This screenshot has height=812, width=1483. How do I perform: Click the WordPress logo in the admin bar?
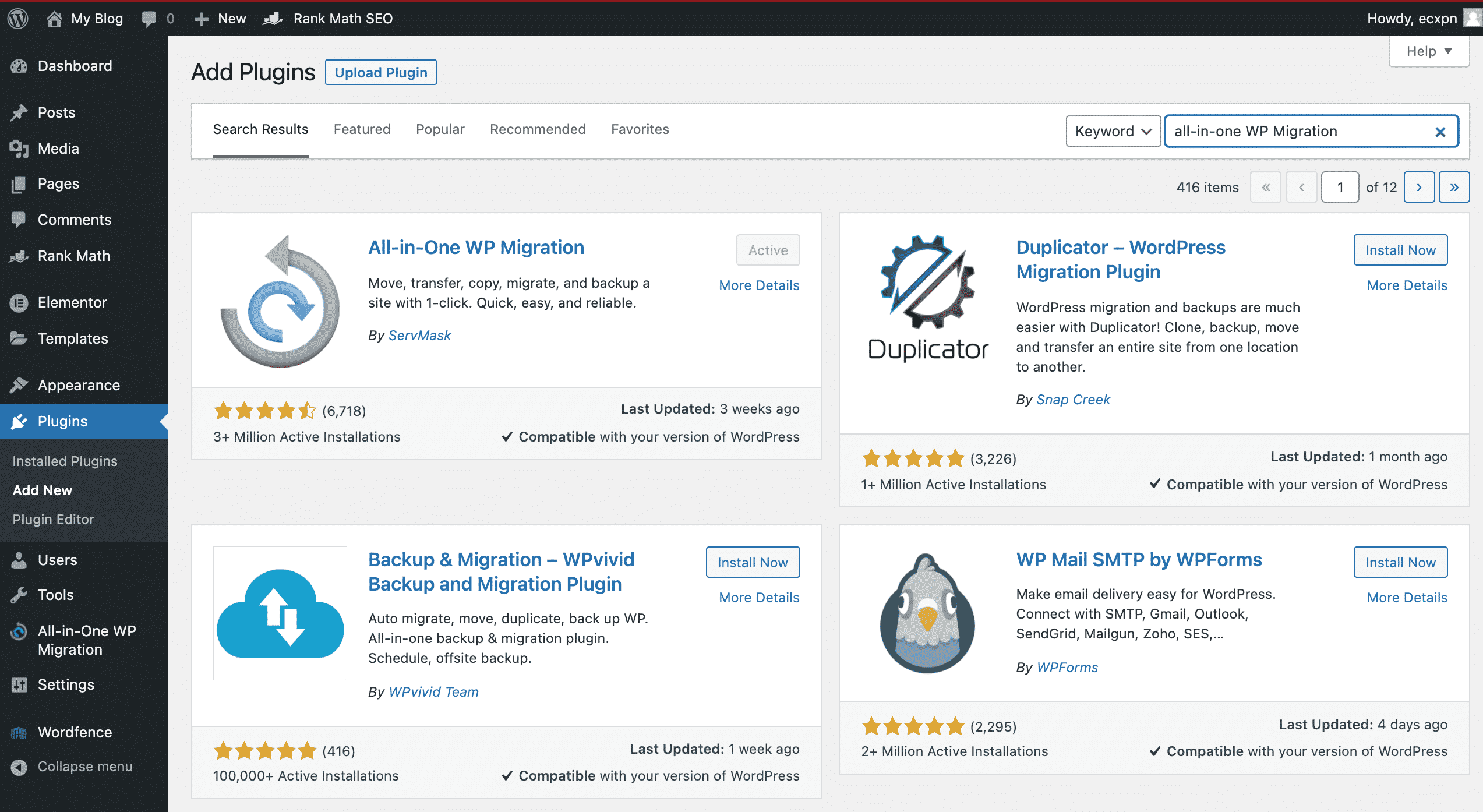18,19
